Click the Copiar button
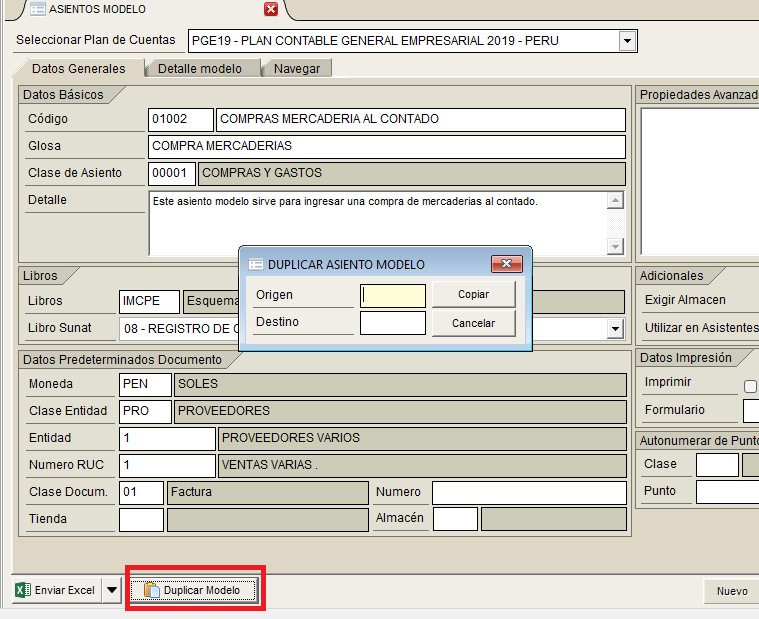The image size is (759, 619). (473, 294)
